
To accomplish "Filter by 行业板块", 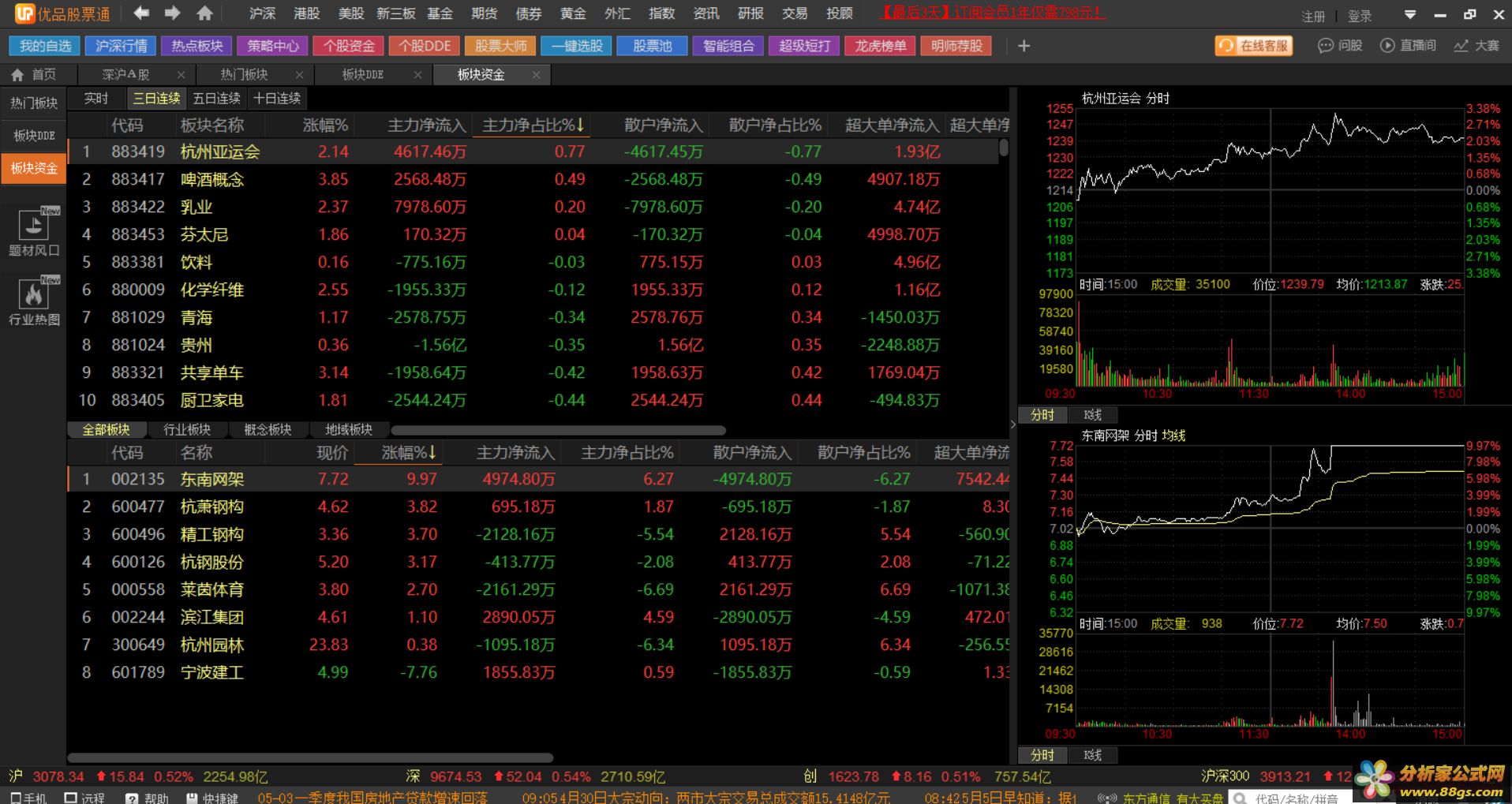I will coord(187,430).
